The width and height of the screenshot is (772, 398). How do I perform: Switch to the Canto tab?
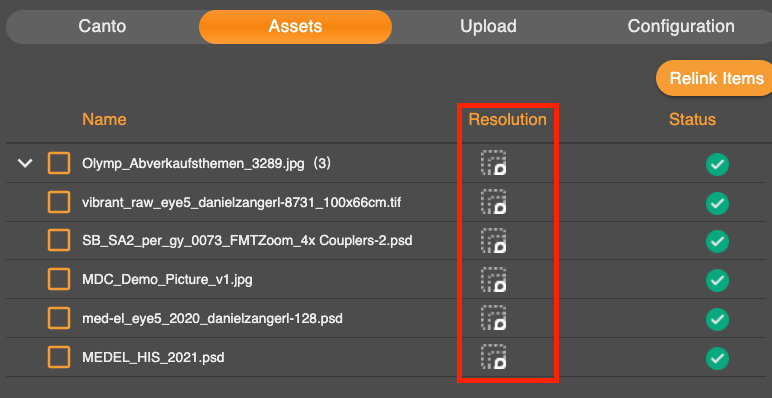pyautogui.click(x=102, y=26)
